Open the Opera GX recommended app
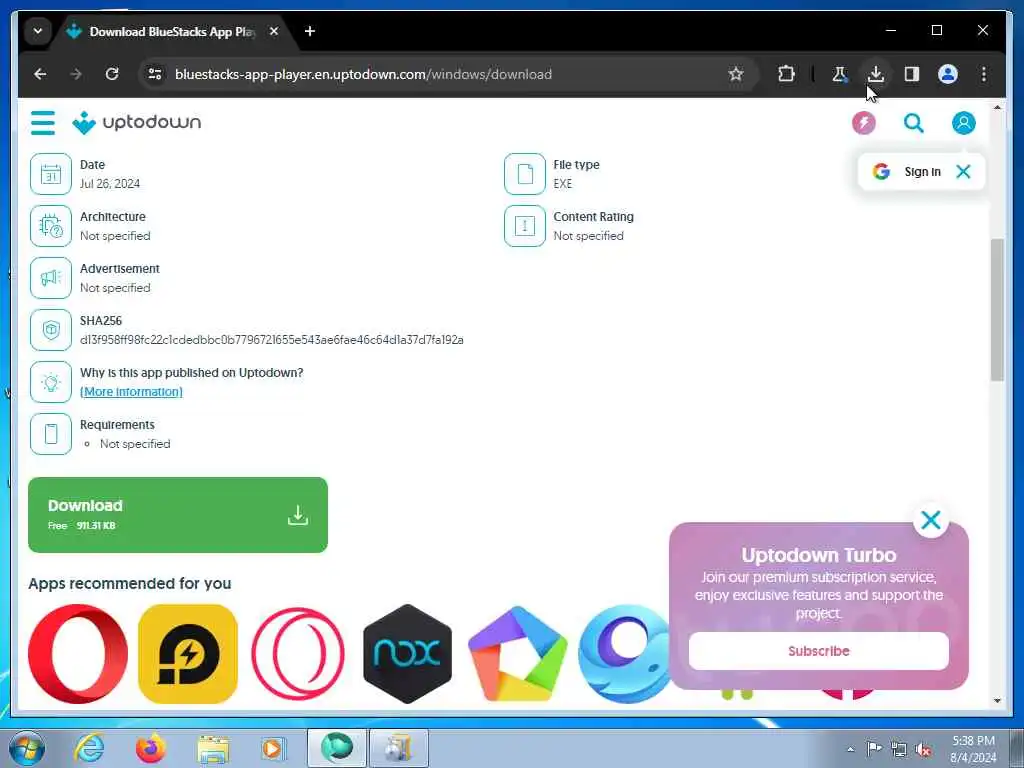 click(x=298, y=654)
